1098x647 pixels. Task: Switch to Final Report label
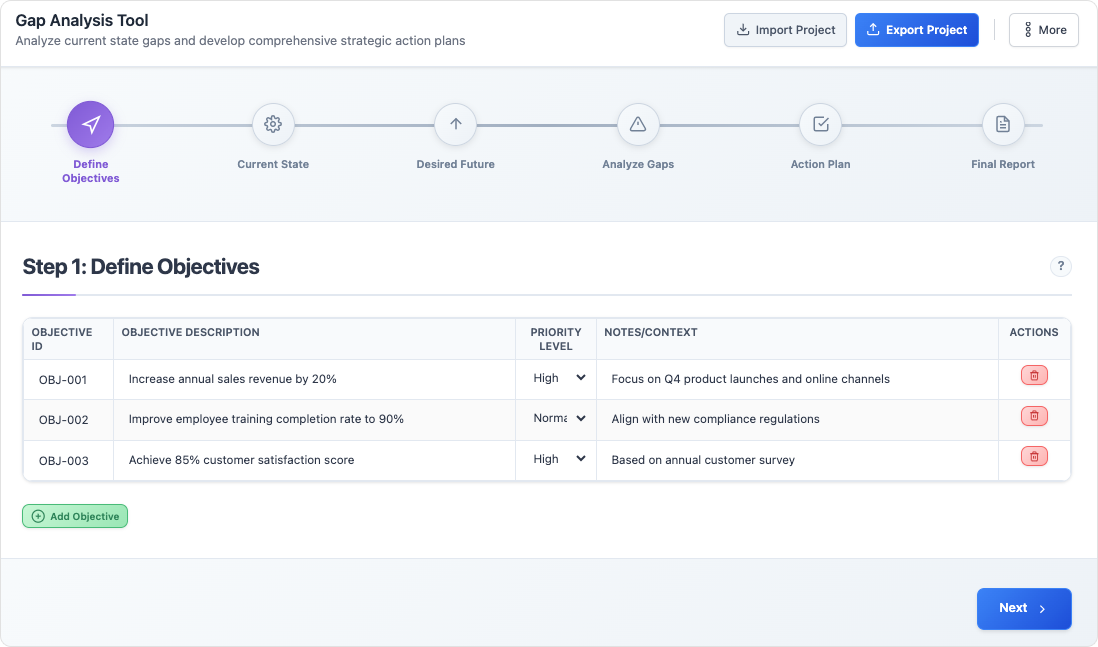pyautogui.click(x=1003, y=165)
